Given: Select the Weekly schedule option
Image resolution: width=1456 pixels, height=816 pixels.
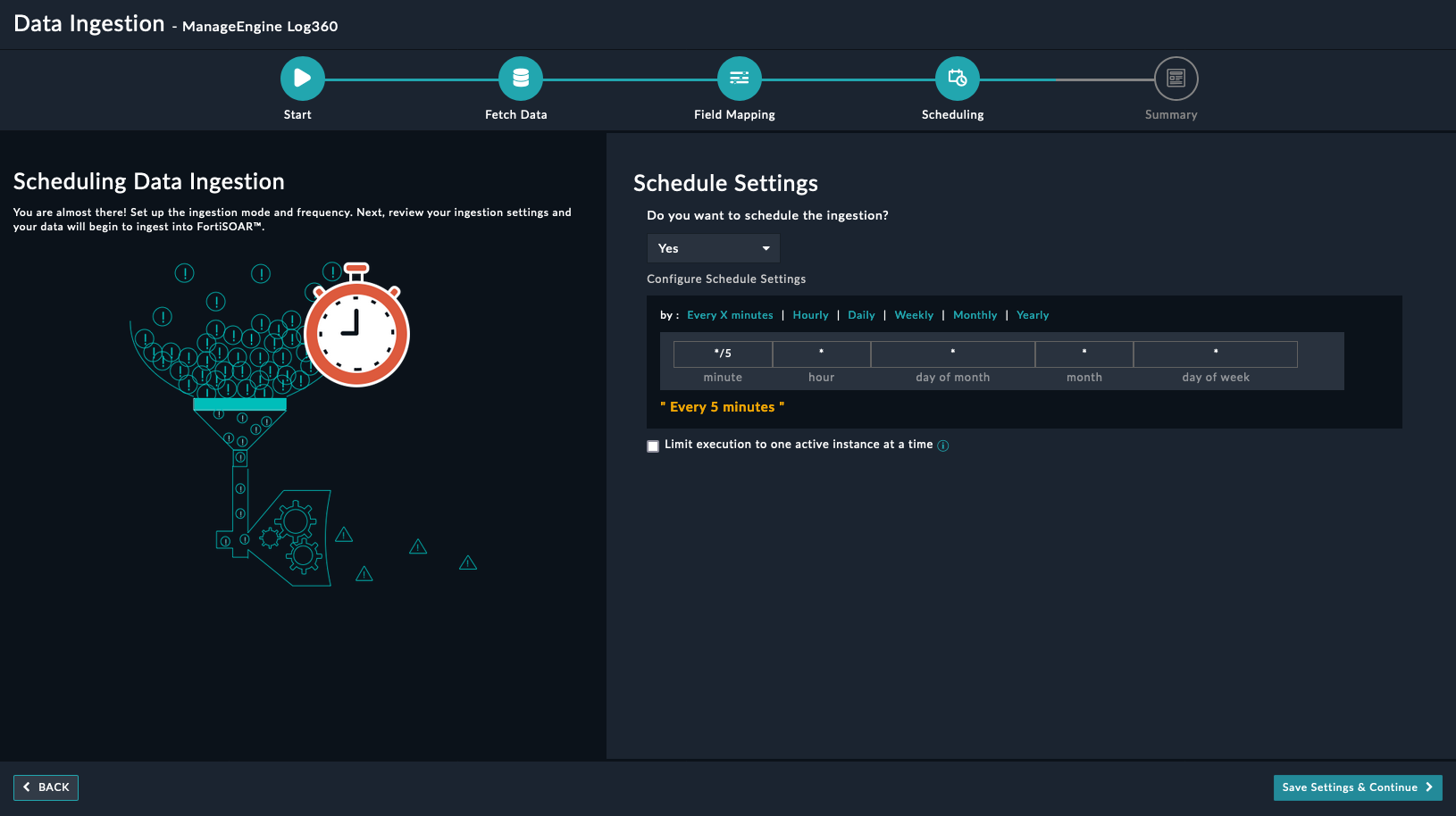Looking at the screenshot, I should 914,314.
